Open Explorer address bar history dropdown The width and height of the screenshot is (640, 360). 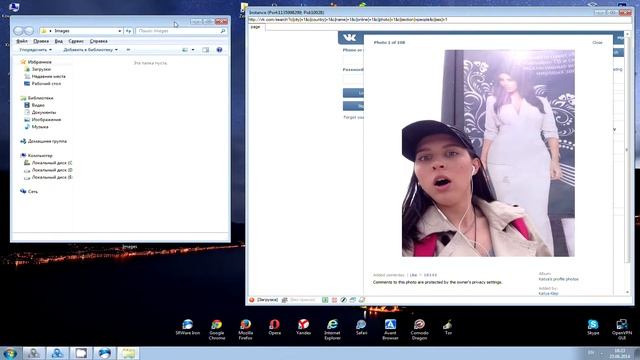120,31
